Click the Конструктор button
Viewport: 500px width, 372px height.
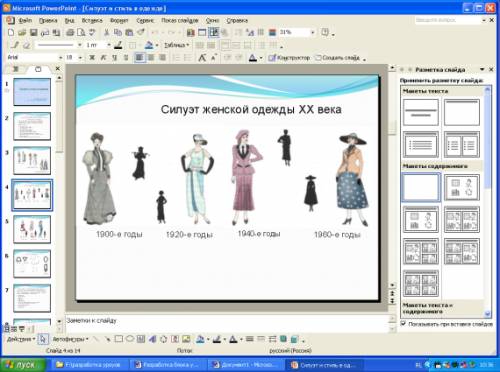pos(289,58)
